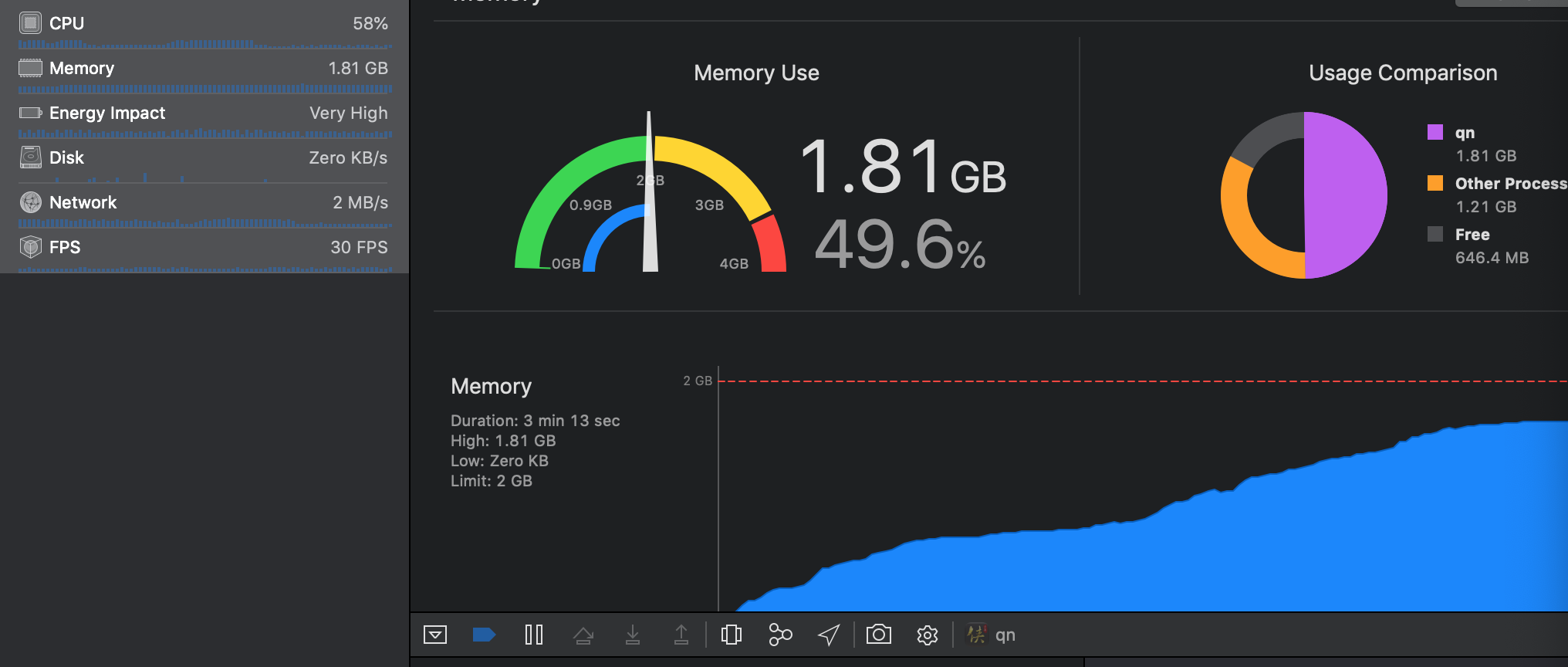The image size is (1568, 667).
Task: Click the 0GB gauge label
Action: [566, 264]
